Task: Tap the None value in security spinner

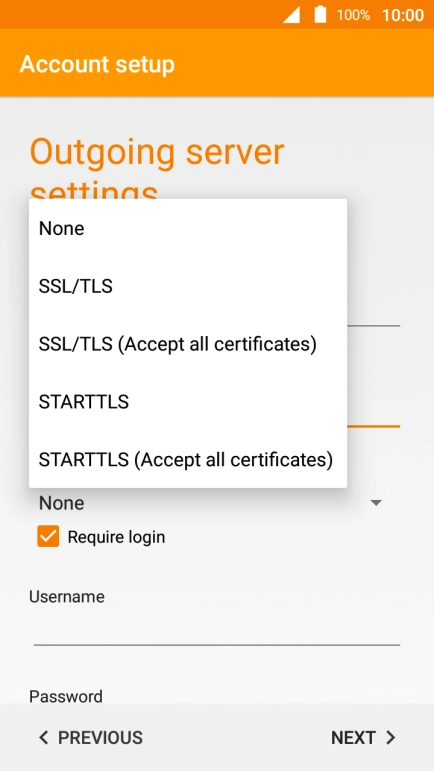Action: [61, 503]
